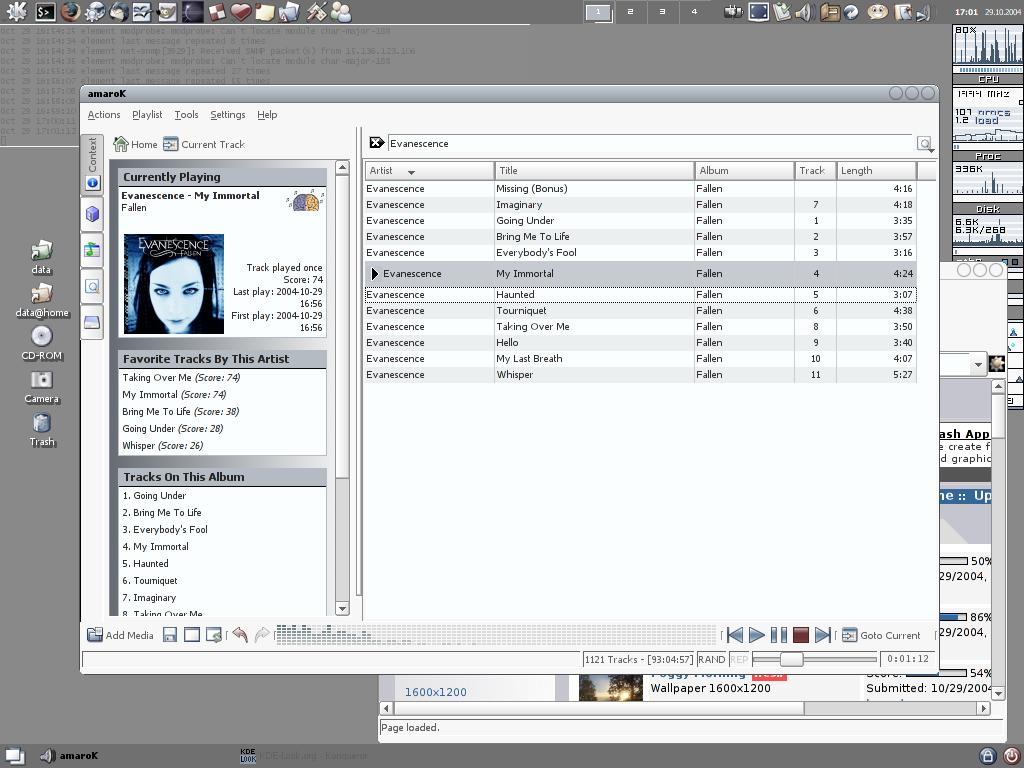Launch GIMP from the panel

tap(167, 11)
